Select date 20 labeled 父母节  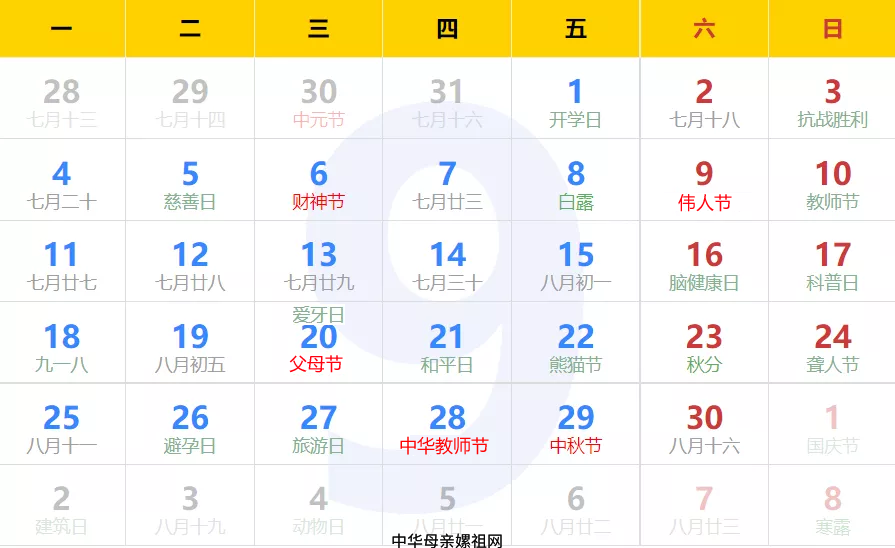(319, 342)
